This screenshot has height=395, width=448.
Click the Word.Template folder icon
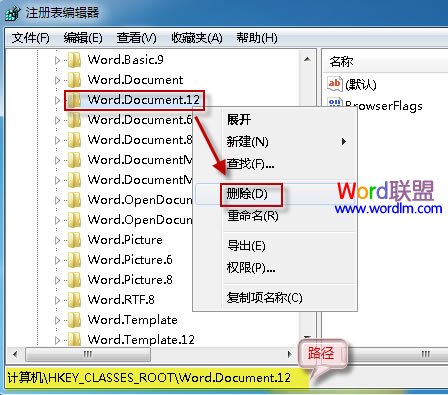pyautogui.click(x=74, y=320)
